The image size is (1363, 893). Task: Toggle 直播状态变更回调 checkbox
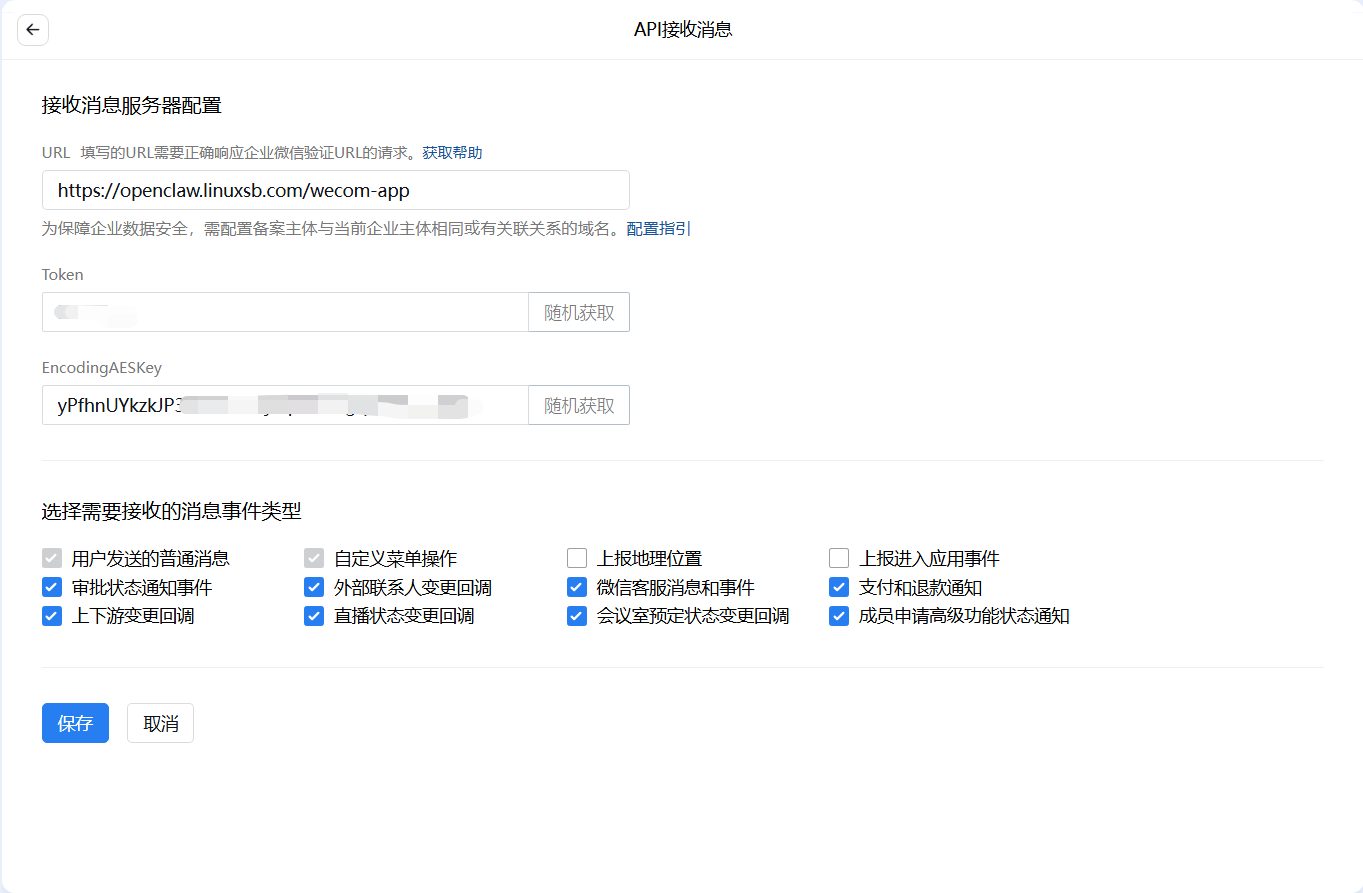[x=314, y=616]
